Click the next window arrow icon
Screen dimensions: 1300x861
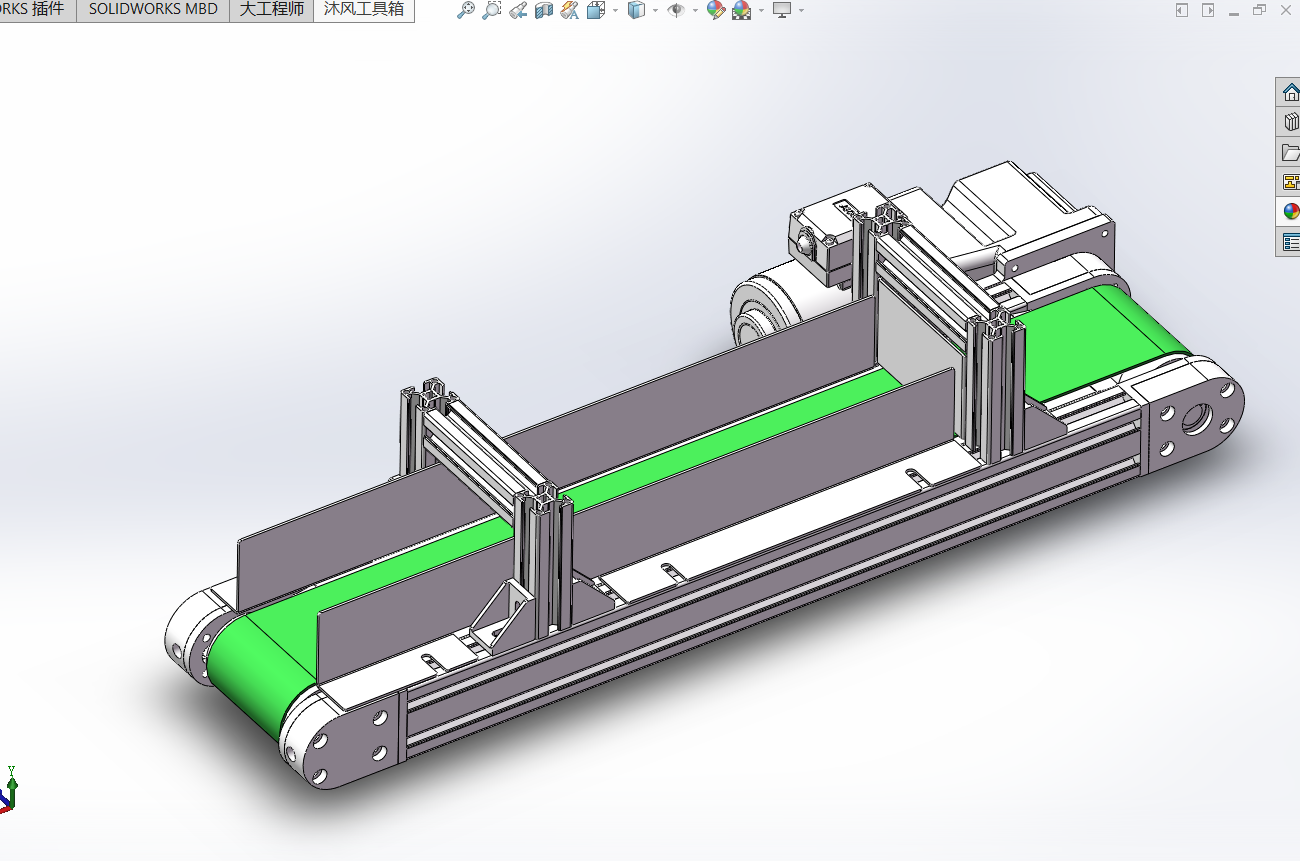(x=1208, y=10)
